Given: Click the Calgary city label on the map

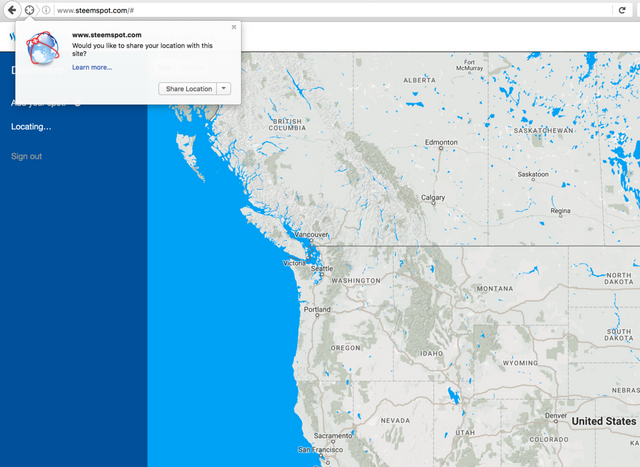Looking at the screenshot, I should coord(433,198).
